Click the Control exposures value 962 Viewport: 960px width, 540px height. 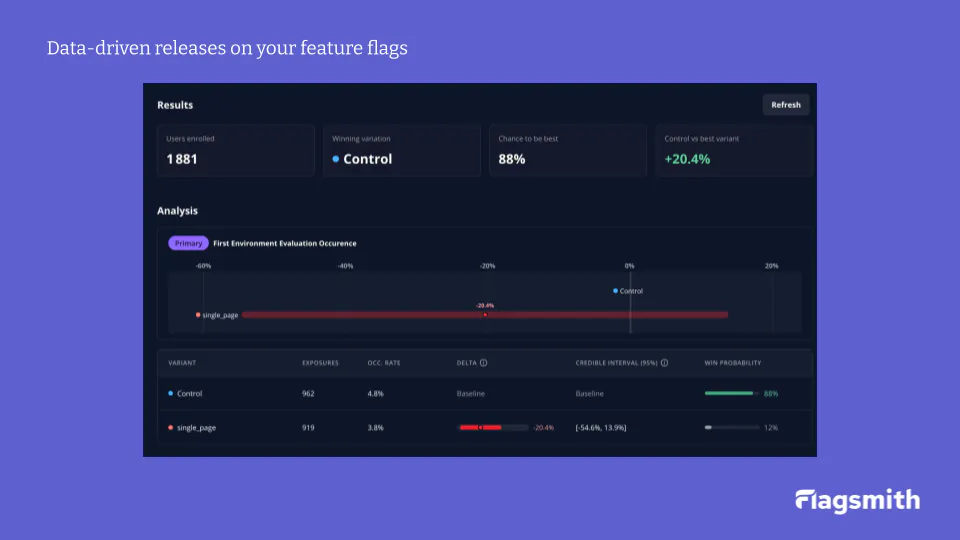(x=308, y=394)
